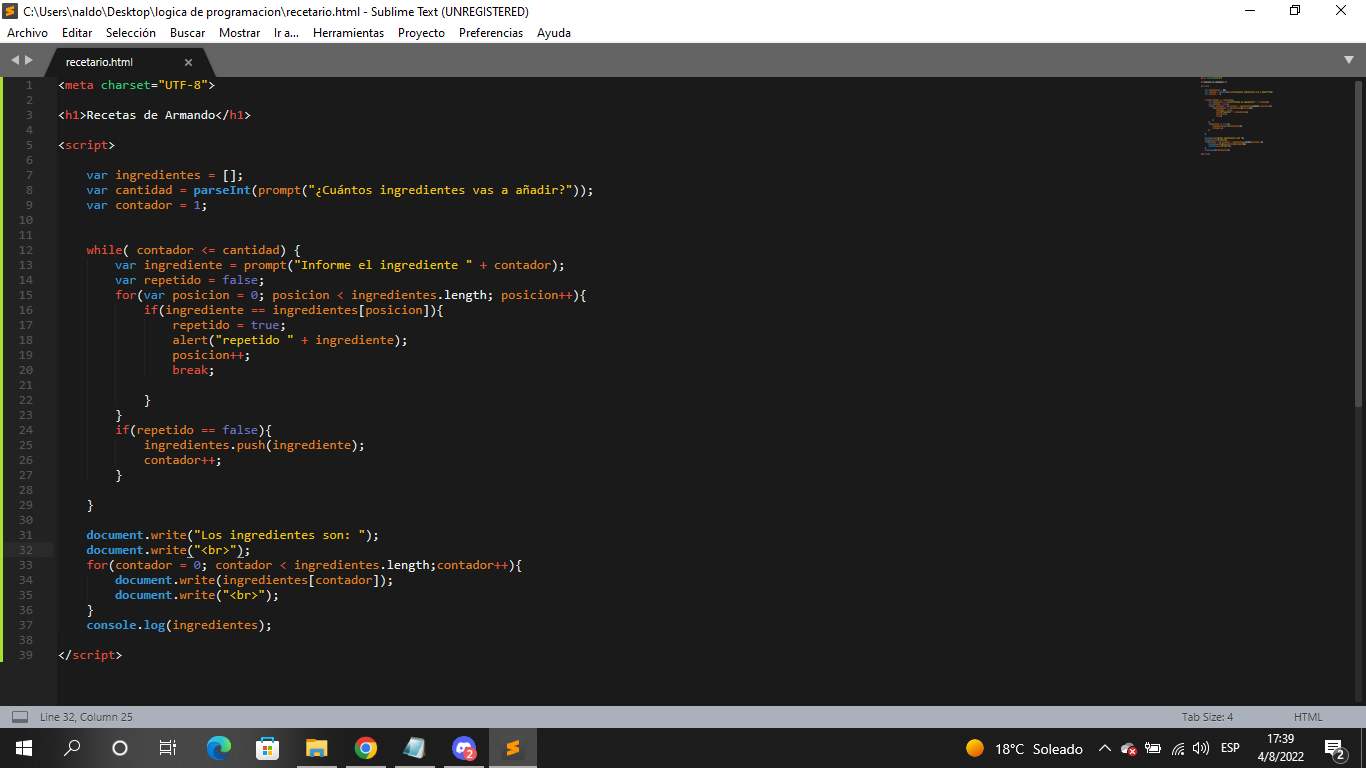Open volume speaker tray icon
The image size is (1366, 768).
(x=1201, y=748)
